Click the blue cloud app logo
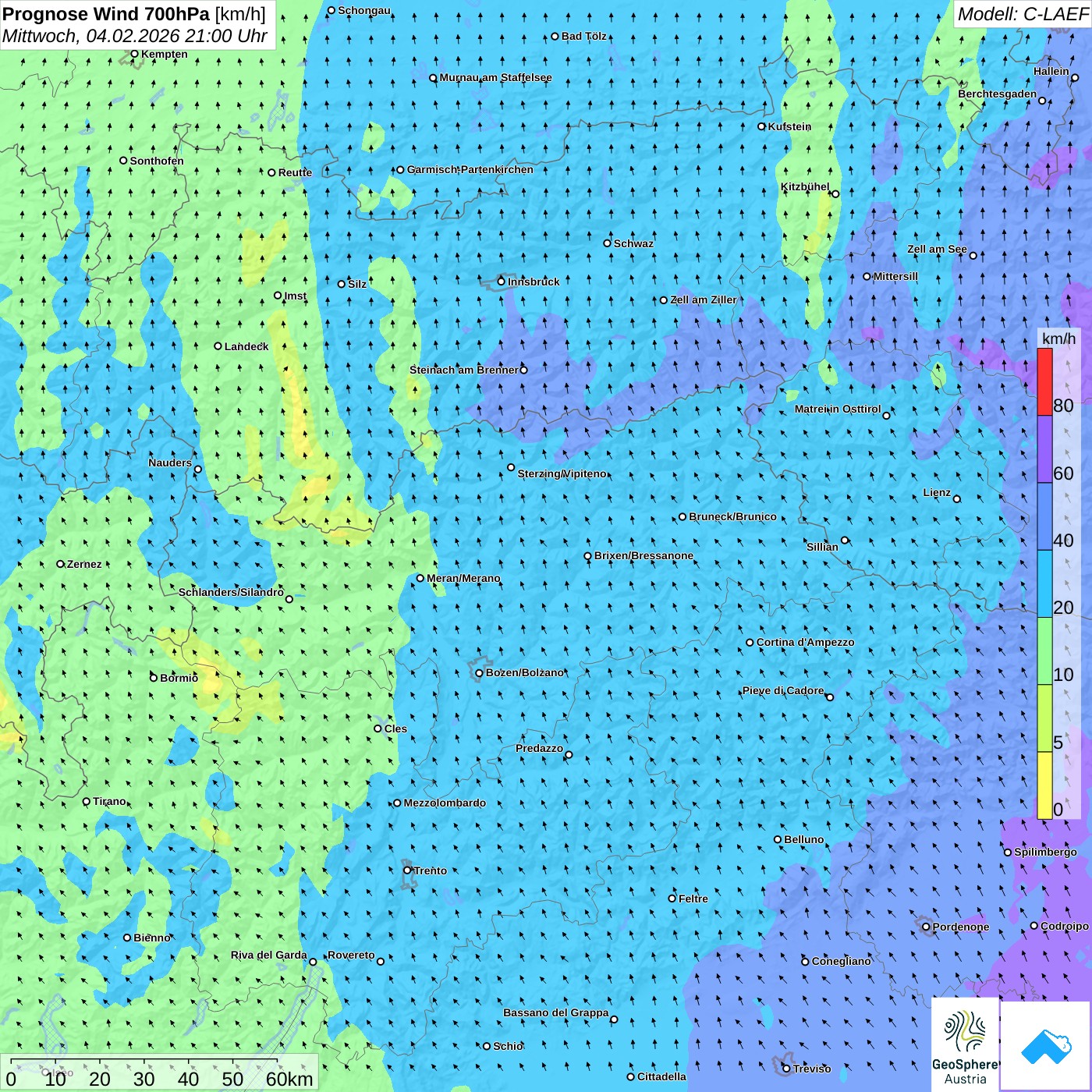 (x=1046, y=1046)
